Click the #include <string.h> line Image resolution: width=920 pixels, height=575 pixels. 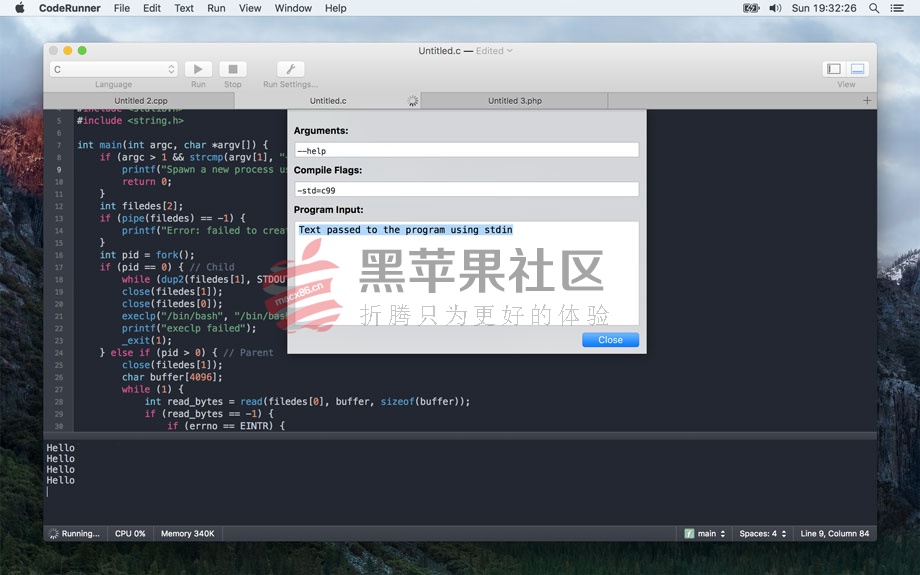pos(130,120)
